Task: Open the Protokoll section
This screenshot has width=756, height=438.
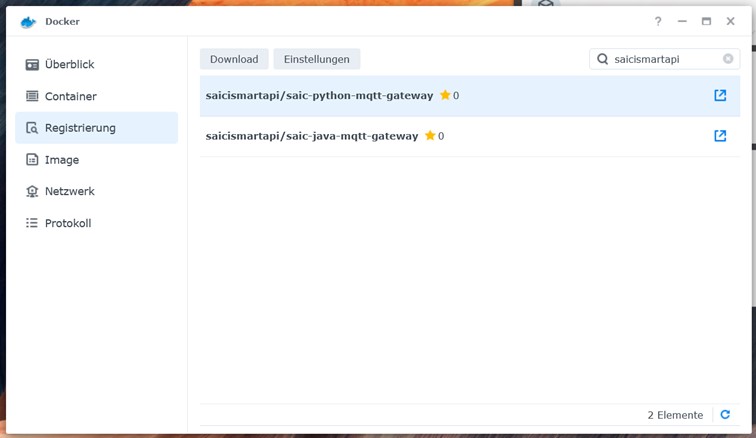Action: tap(96, 223)
